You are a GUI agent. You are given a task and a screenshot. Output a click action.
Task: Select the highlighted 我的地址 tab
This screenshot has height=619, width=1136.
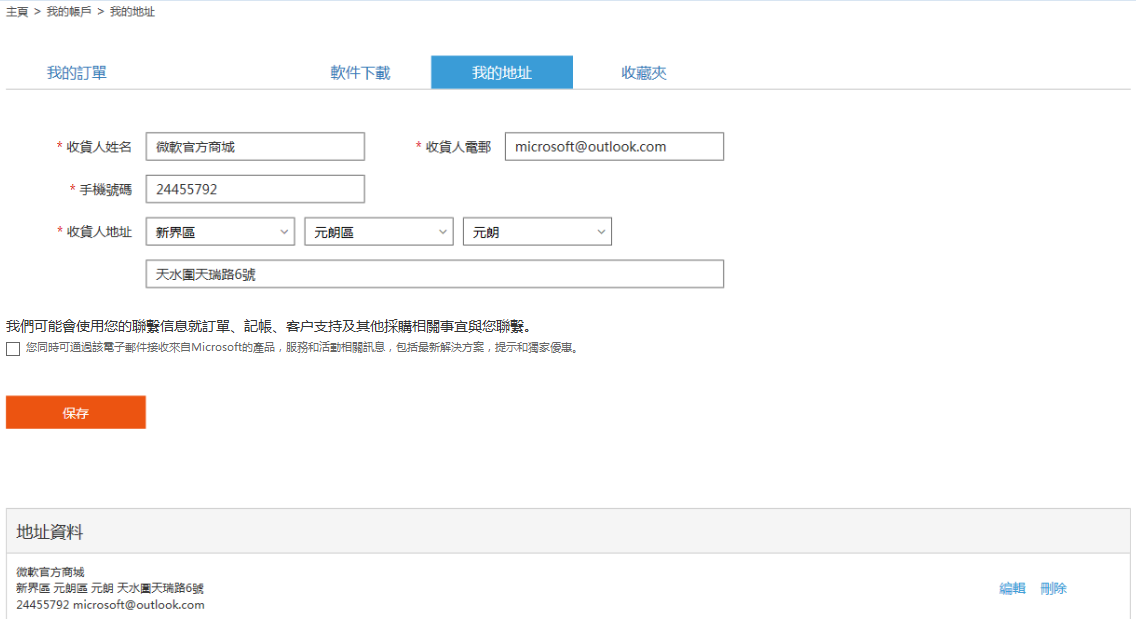501,73
